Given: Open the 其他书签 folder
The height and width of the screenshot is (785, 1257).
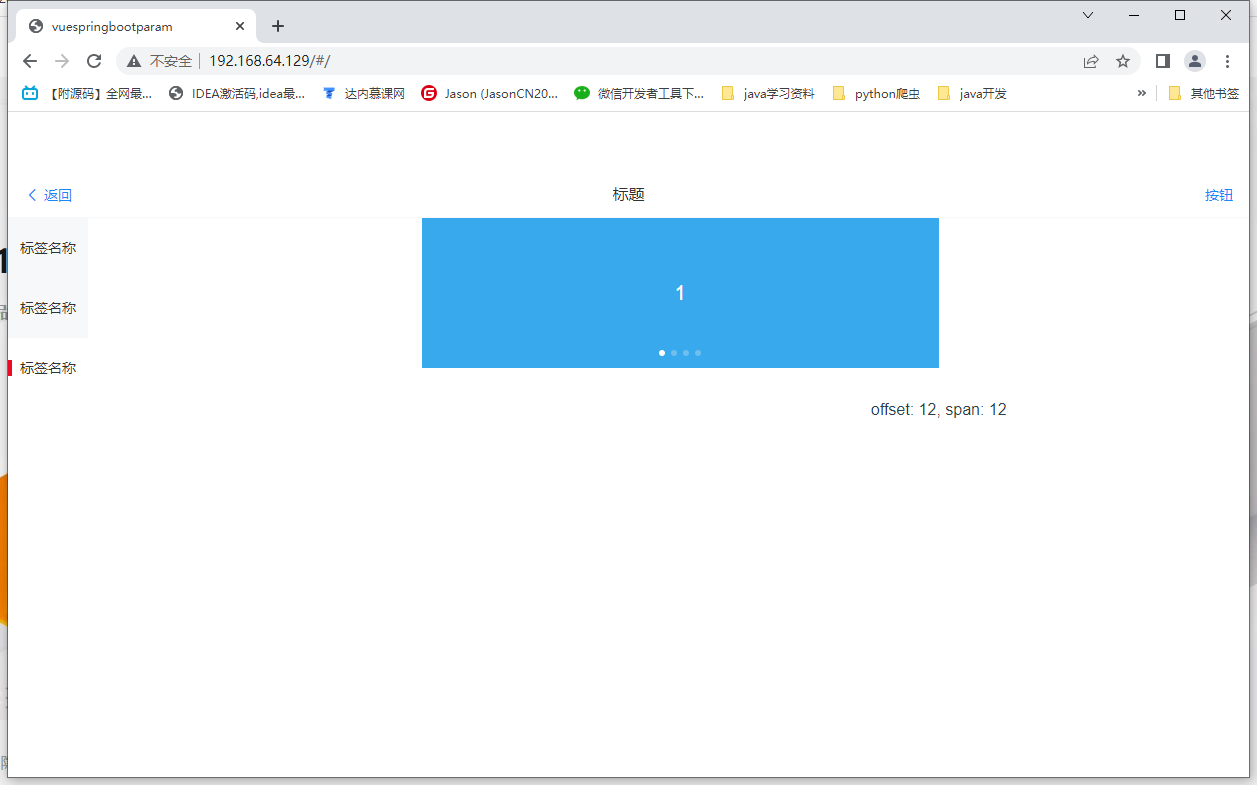Looking at the screenshot, I should point(1204,93).
